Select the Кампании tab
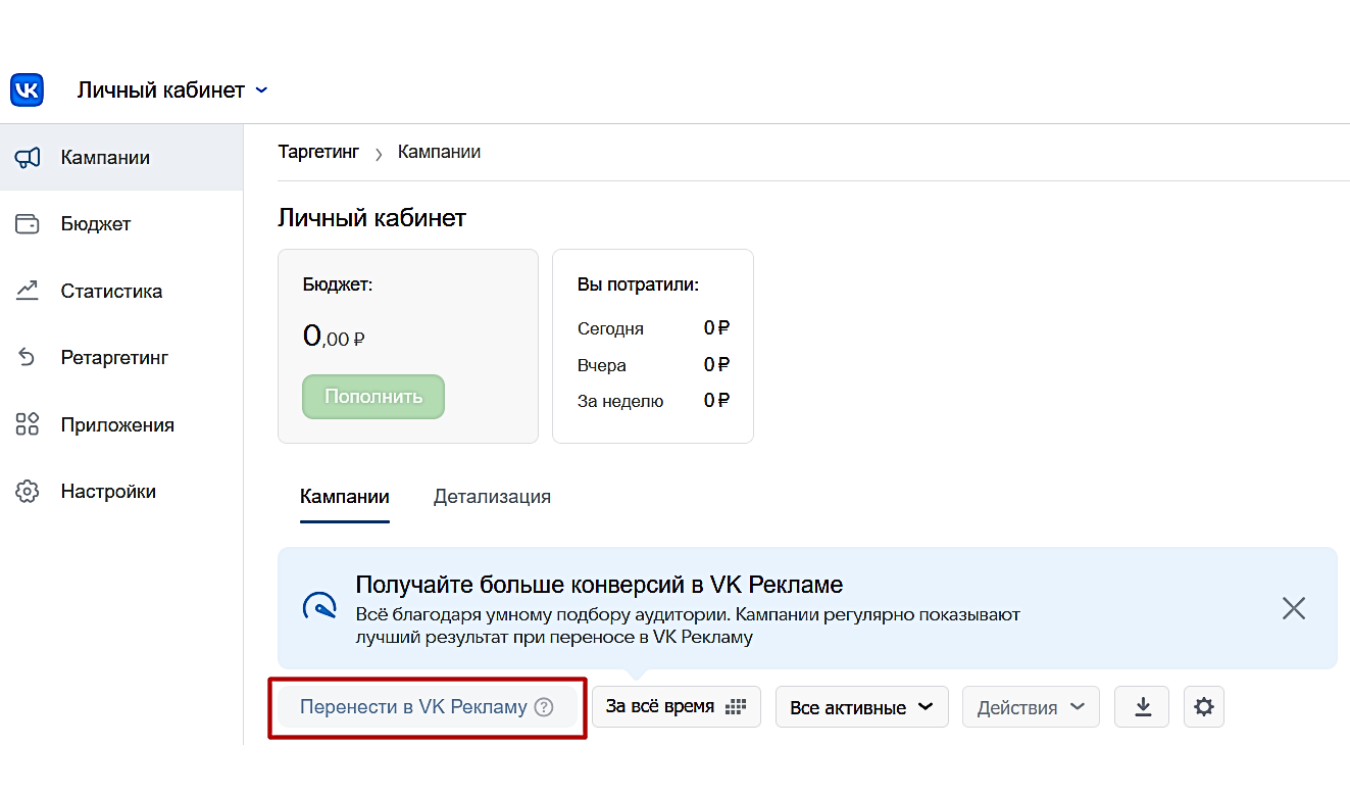 pos(344,496)
